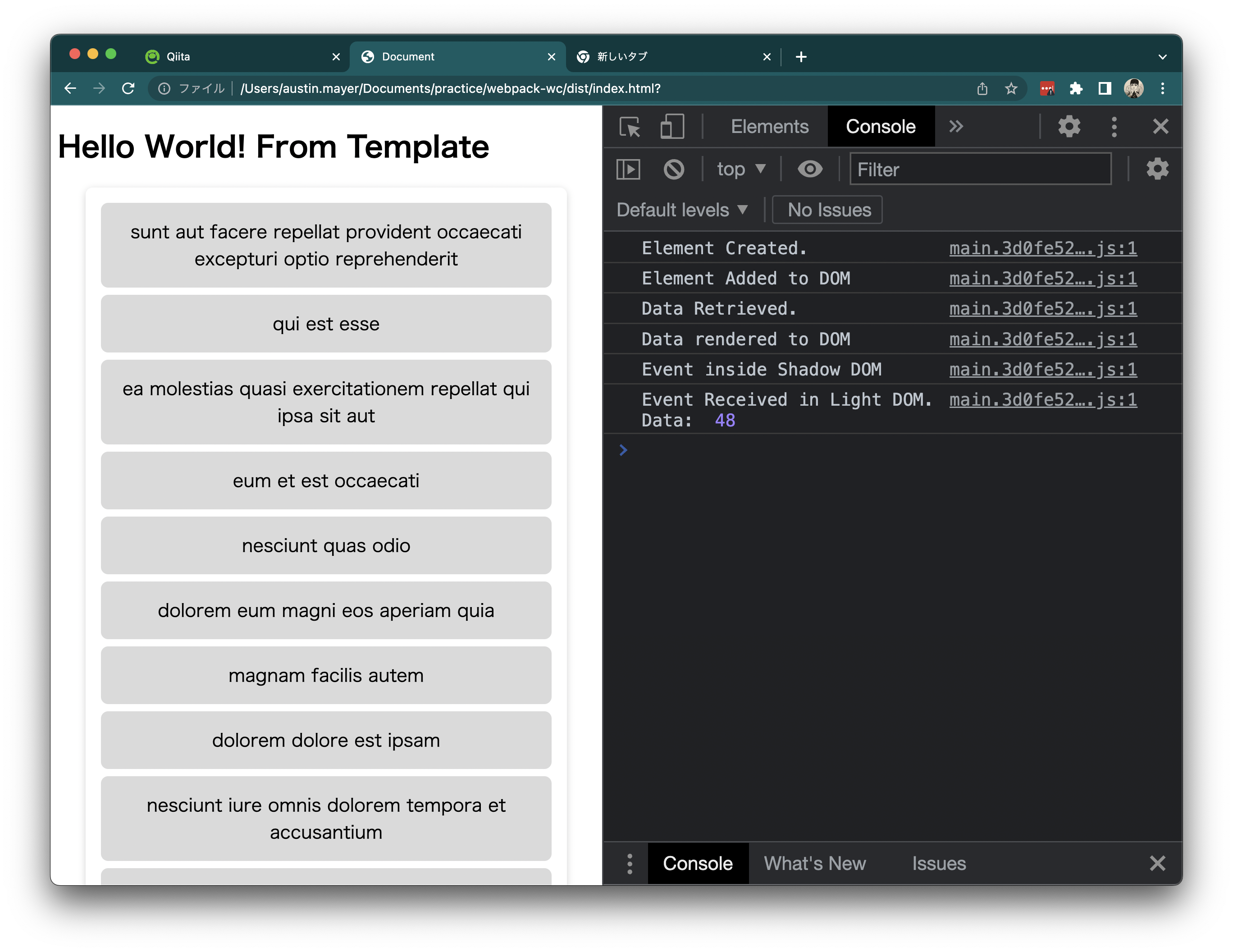Click the Chrome extensions puzzle icon
The image size is (1233, 952).
tap(1075, 89)
